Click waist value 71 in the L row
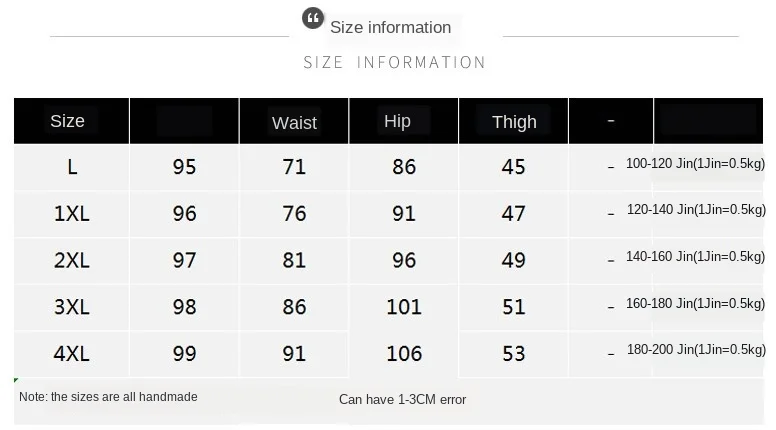Viewport: 776px width, 430px height. coord(294,167)
